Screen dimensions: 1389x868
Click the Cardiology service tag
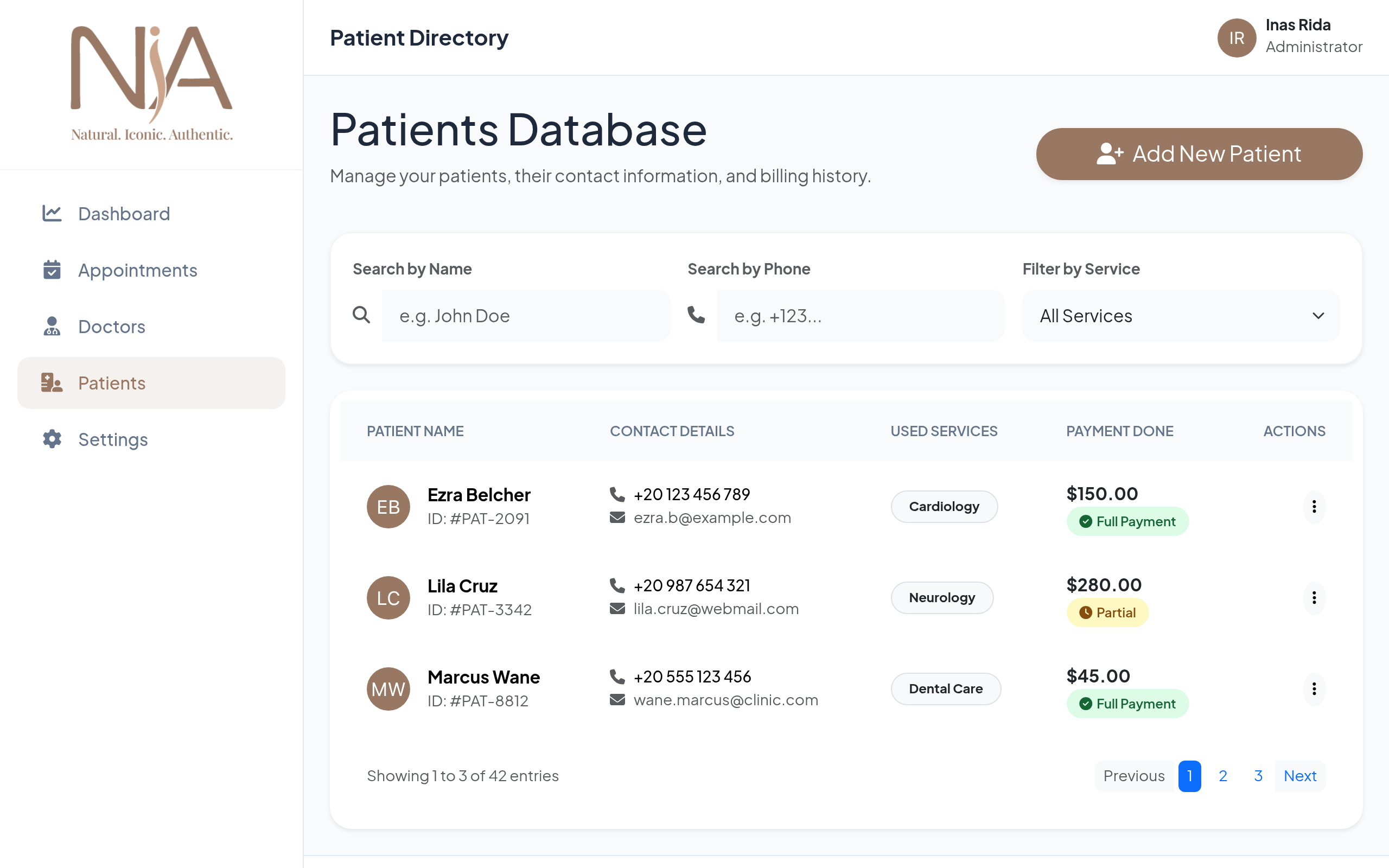click(944, 506)
